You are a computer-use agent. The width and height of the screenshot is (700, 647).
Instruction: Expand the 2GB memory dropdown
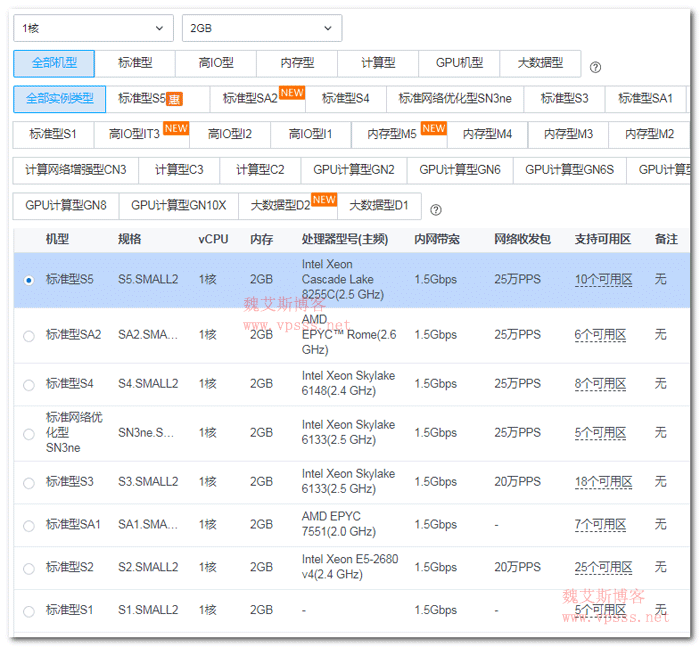pyautogui.click(x=262, y=28)
